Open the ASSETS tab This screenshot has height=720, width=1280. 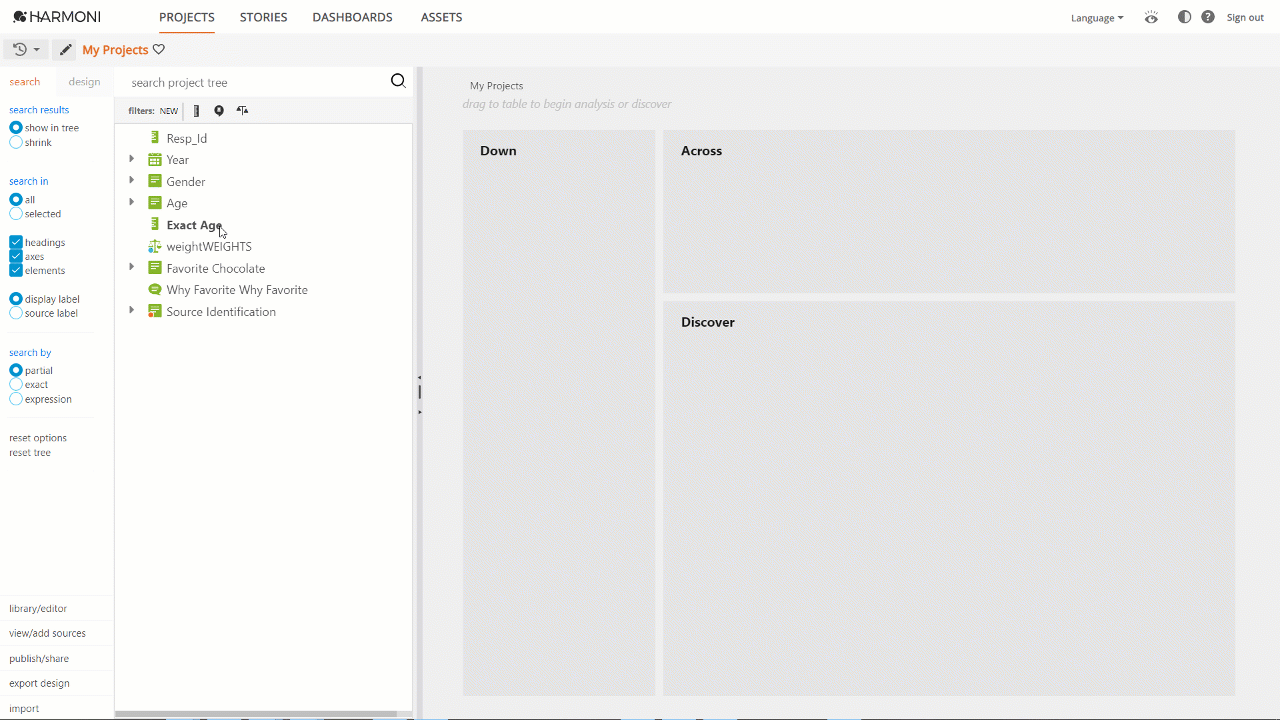[x=441, y=17]
